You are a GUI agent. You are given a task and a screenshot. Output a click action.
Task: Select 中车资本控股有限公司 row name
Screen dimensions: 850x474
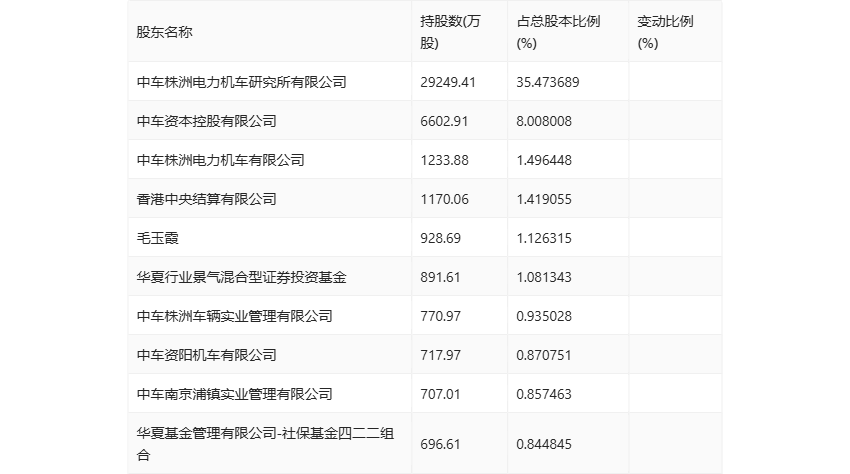click(x=206, y=121)
